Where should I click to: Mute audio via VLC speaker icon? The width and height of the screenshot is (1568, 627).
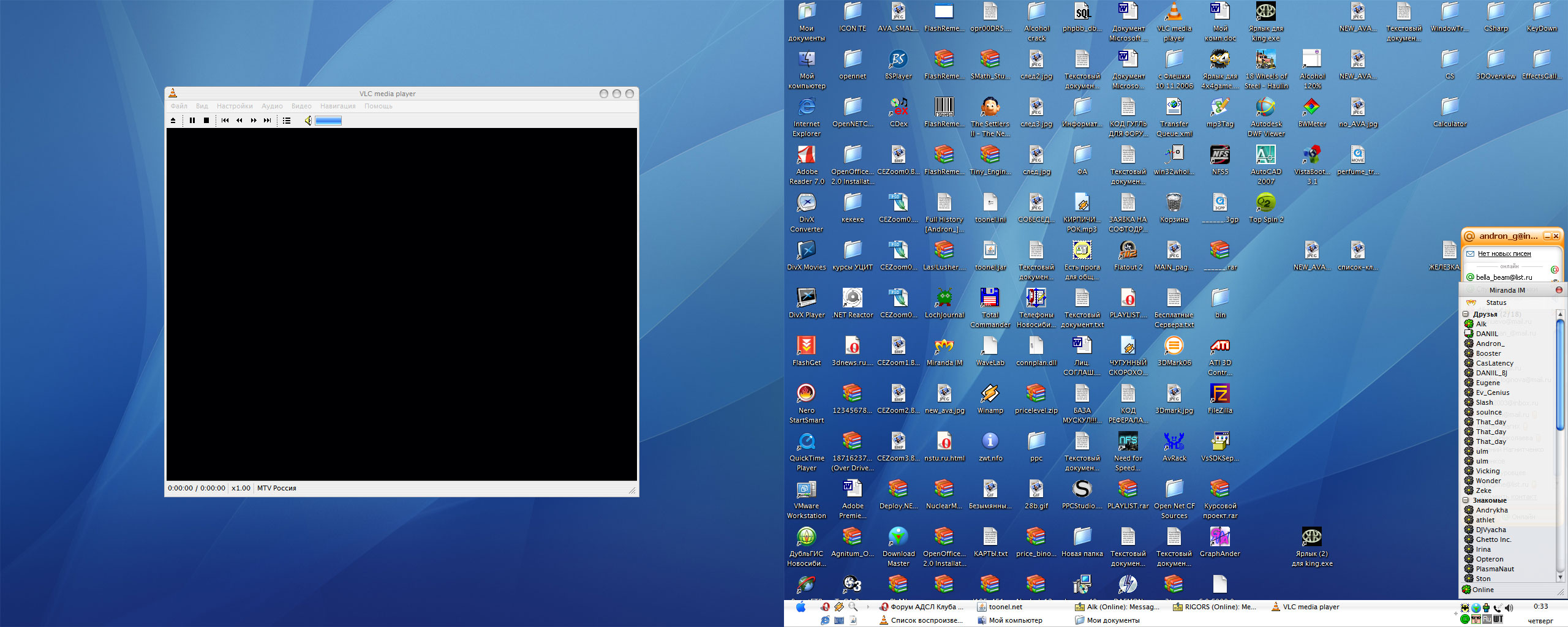coord(308,121)
